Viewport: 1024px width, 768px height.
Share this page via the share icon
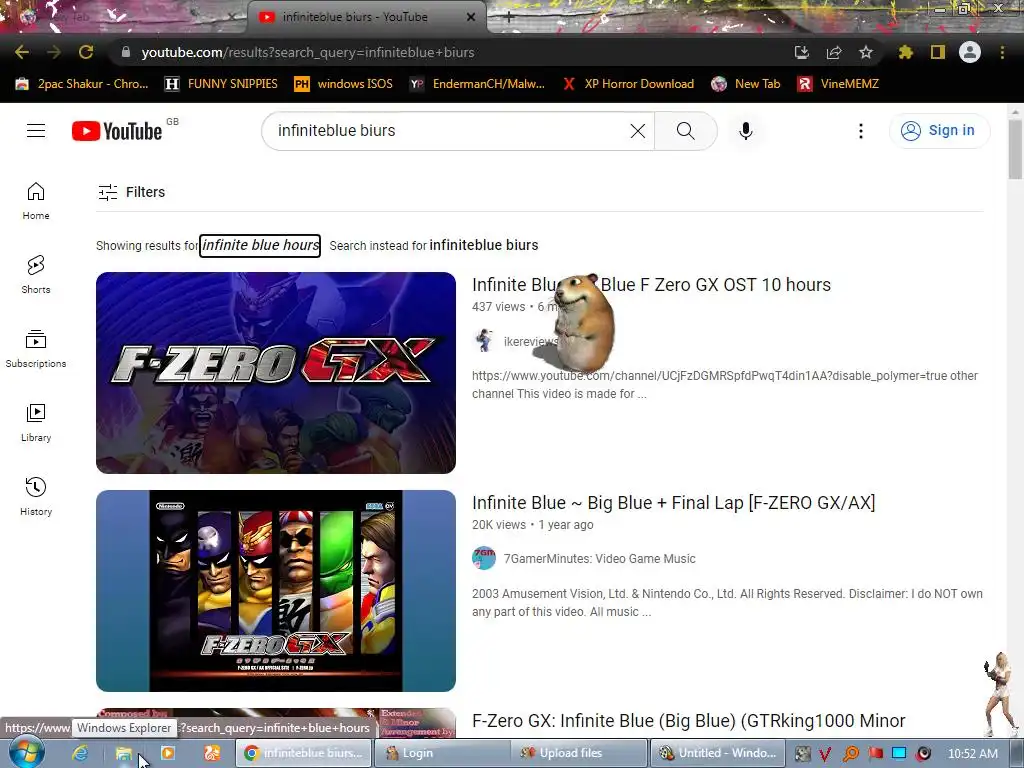tap(834, 52)
